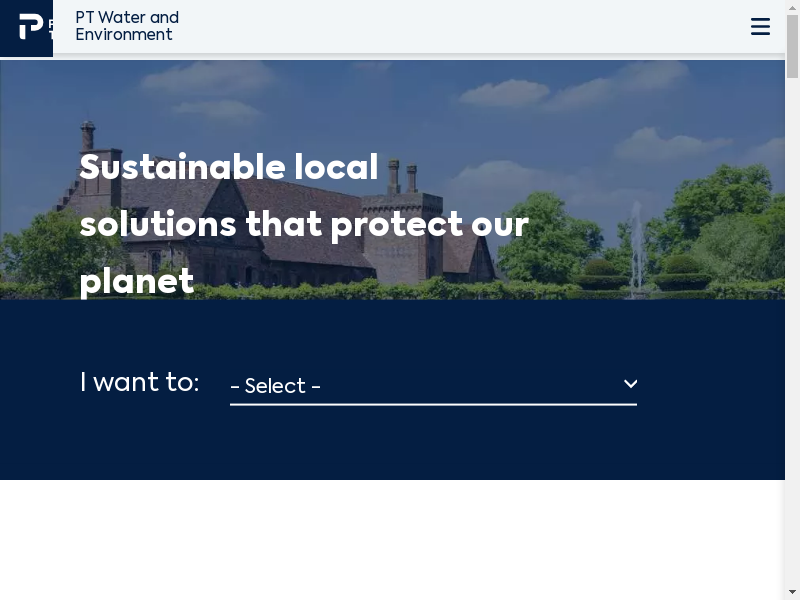Click the scrollbar down arrow
Image resolution: width=800 pixels, height=600 pixels.
(x=792, y=591)
